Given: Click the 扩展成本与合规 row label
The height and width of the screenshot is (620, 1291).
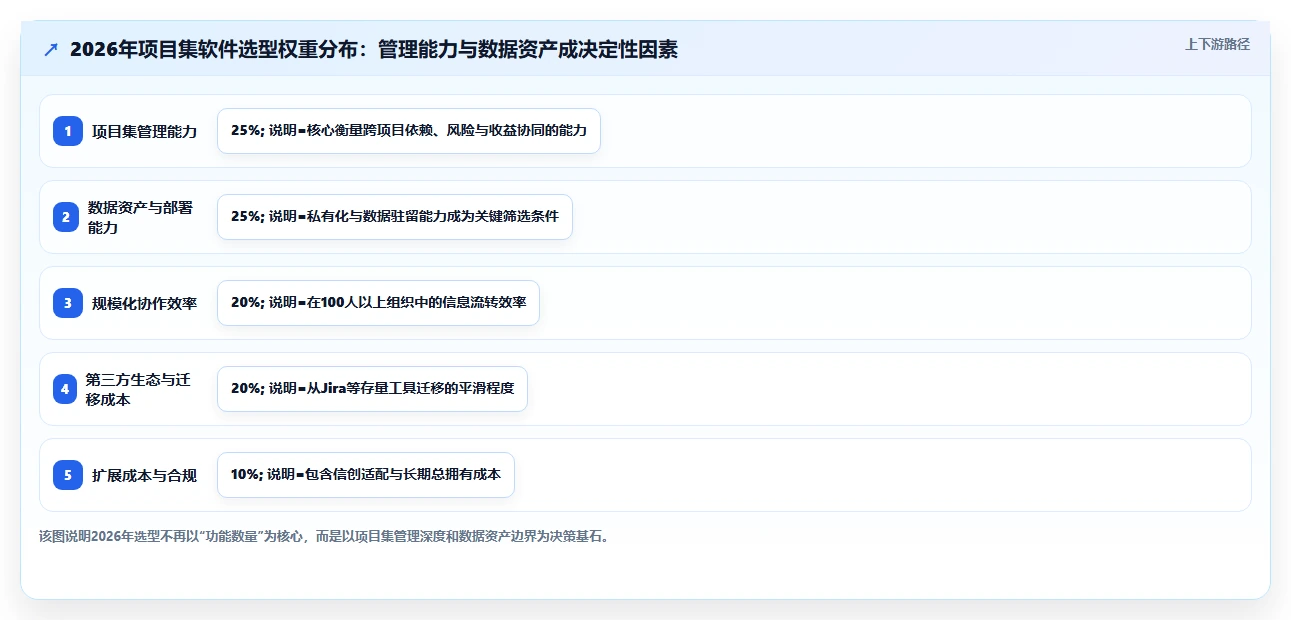Looking at the screenshot, I should click(144, 475).
